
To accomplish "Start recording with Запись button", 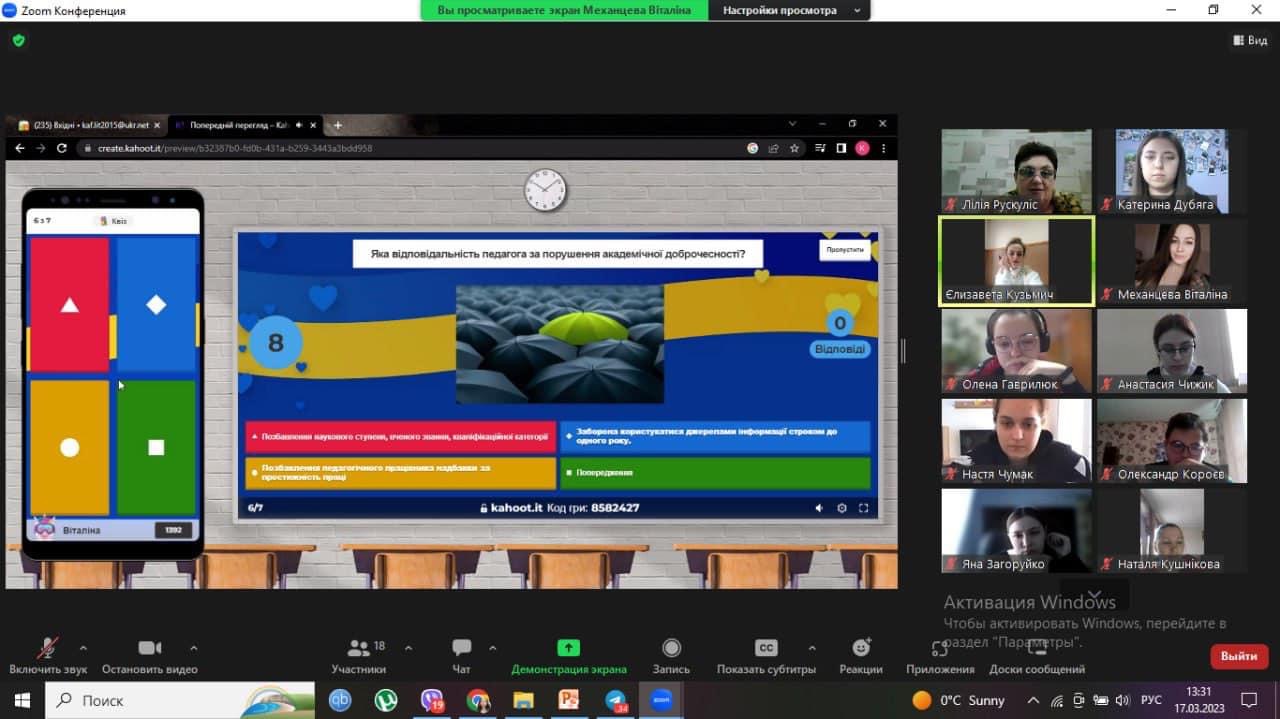I will tap(671, 655).
